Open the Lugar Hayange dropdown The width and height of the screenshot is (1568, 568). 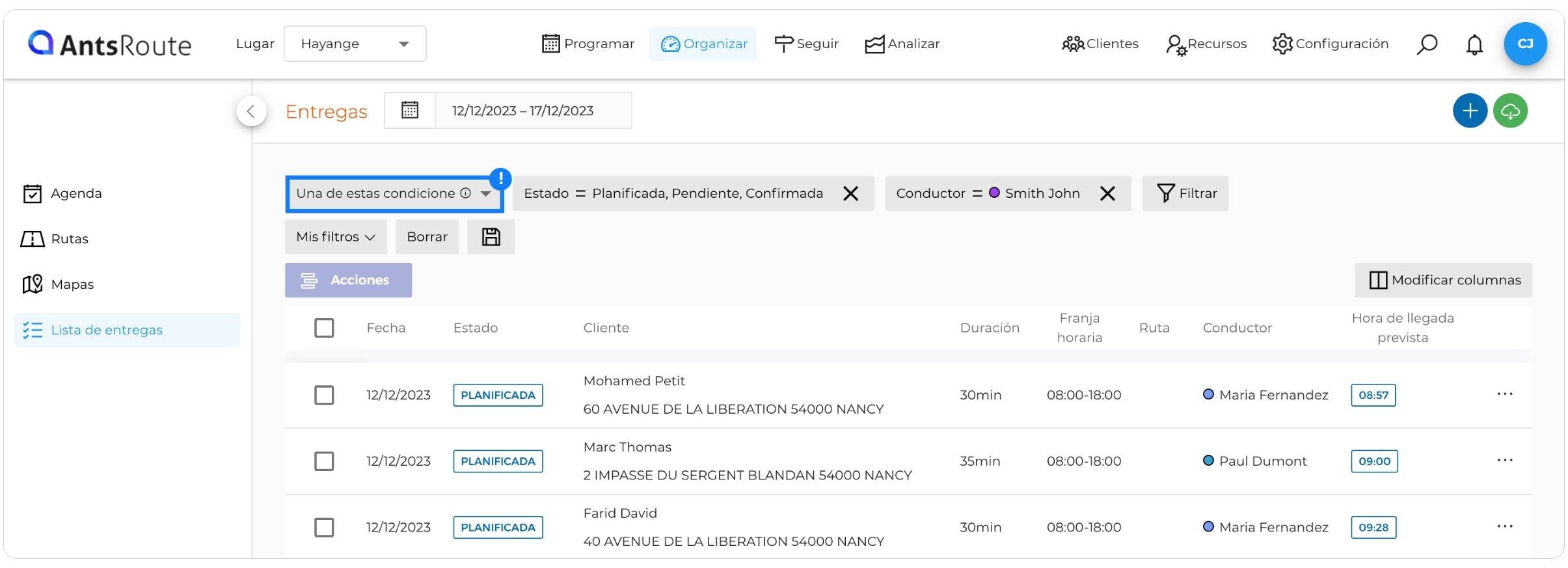point(355,44)
